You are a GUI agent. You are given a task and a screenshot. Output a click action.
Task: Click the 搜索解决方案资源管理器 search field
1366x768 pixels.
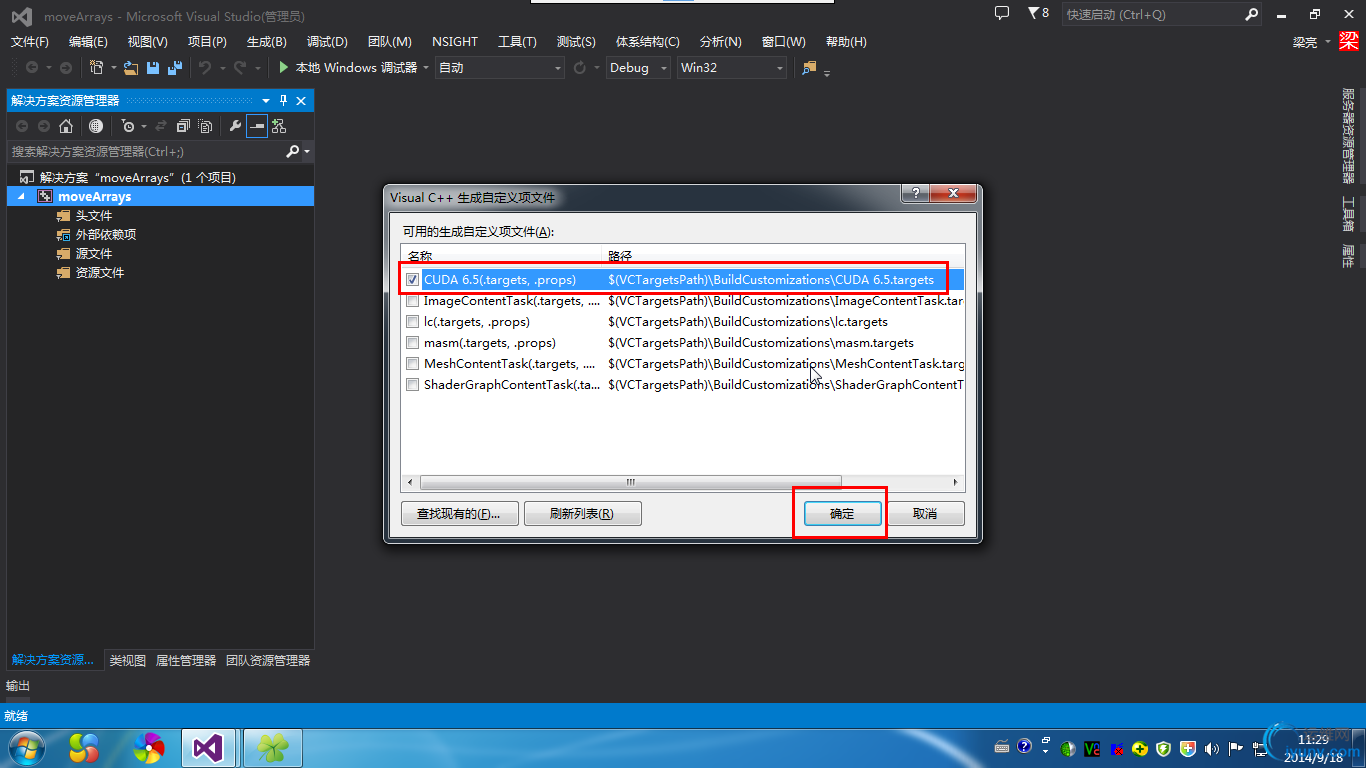pos(146,151)
